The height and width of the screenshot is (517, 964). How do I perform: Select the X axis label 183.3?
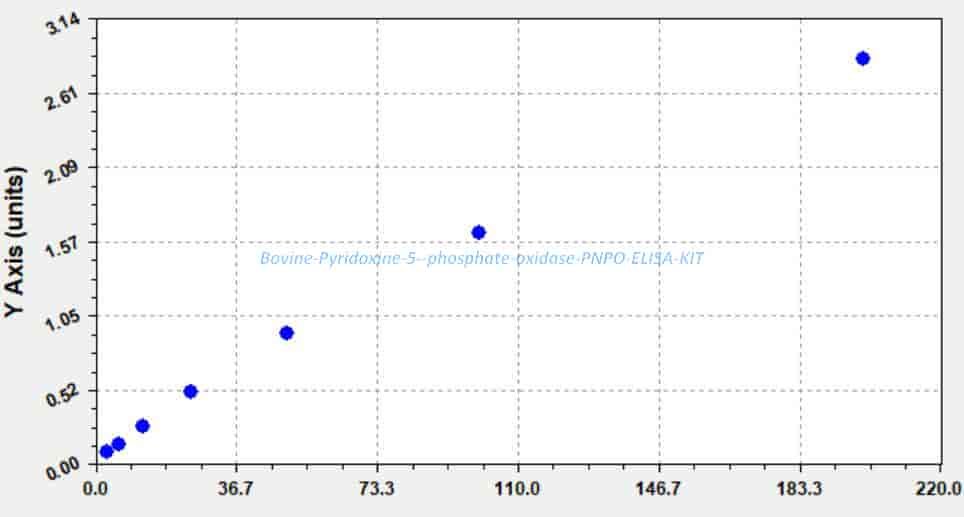pos(799,489)
